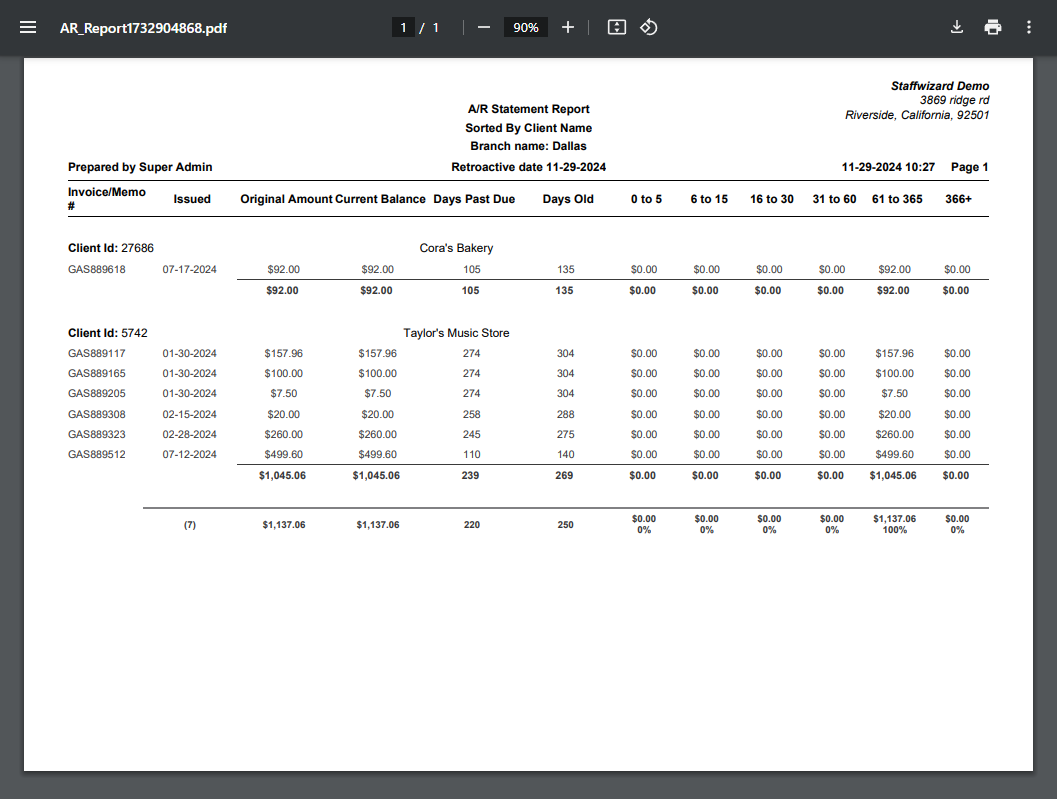Click invoice number GAS889618
1057x799 pixels.
click(x=97, y=269)
